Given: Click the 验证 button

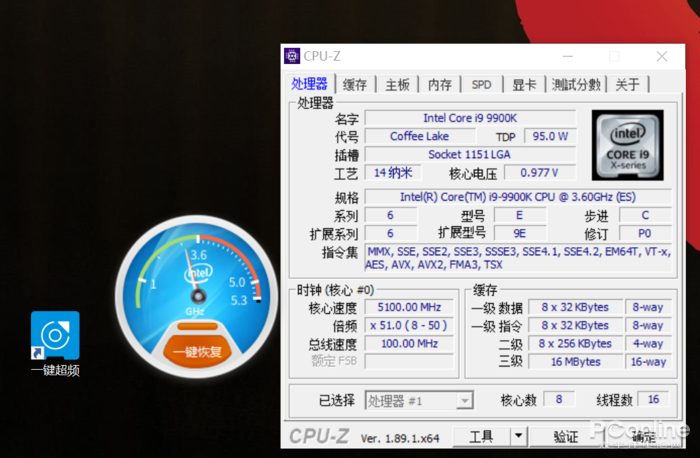Looking at the screenshot, I should click(566, 436).
